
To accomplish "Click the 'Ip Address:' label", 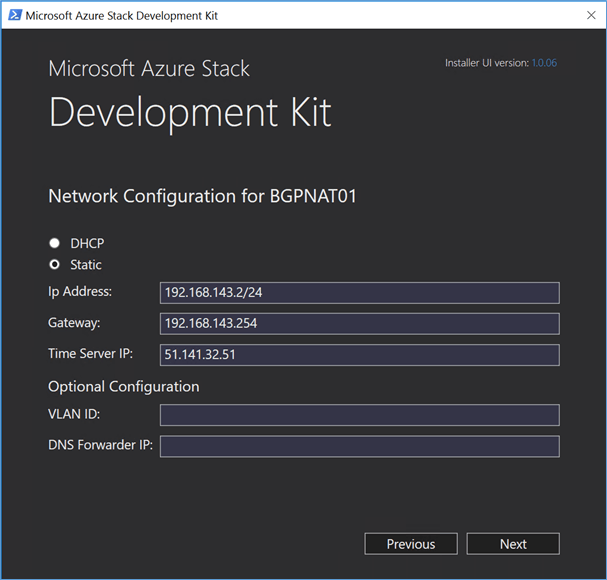I will (x=80, y=292).
